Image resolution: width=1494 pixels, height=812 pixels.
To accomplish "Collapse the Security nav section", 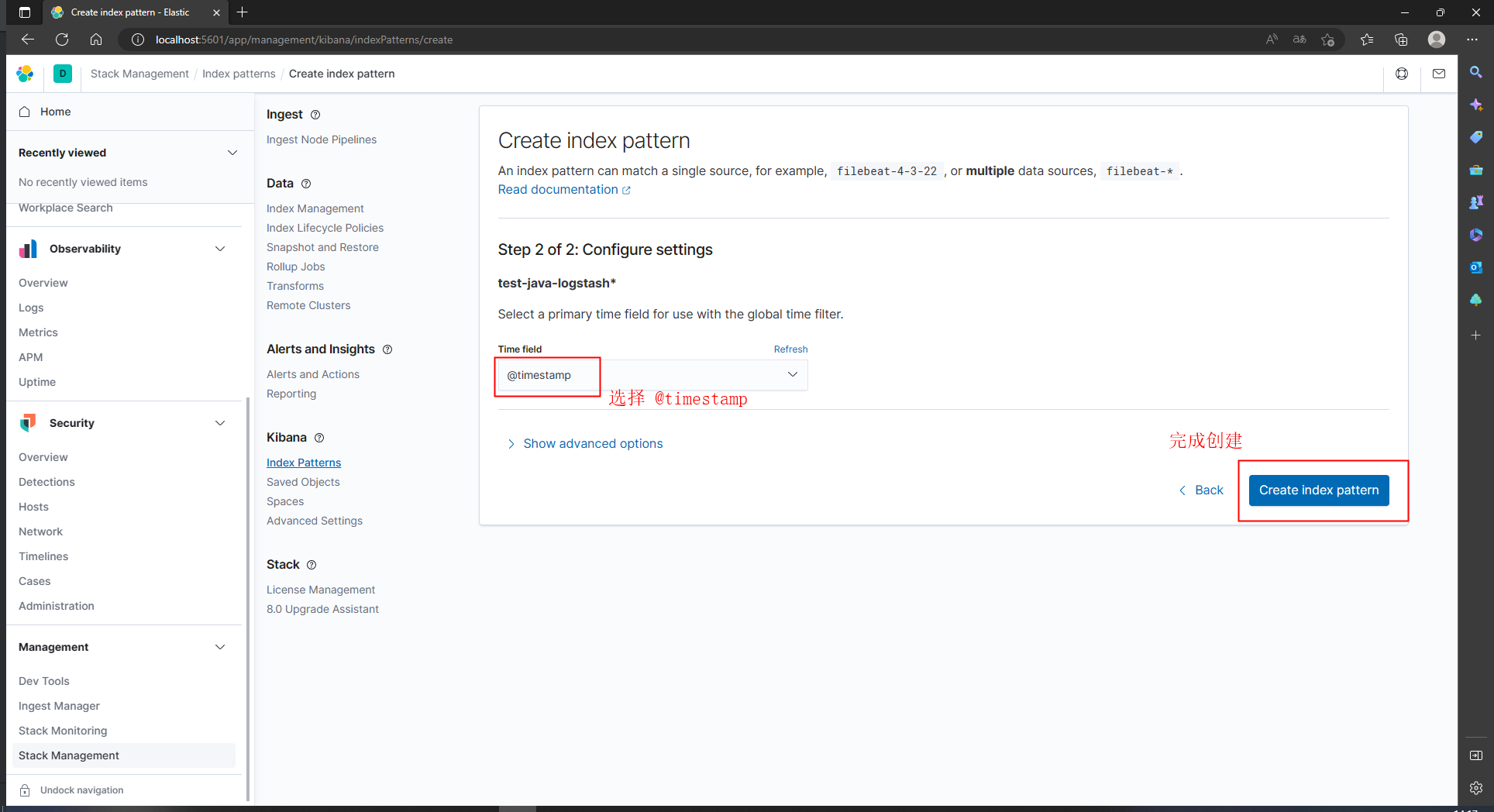I will (220, 423).
